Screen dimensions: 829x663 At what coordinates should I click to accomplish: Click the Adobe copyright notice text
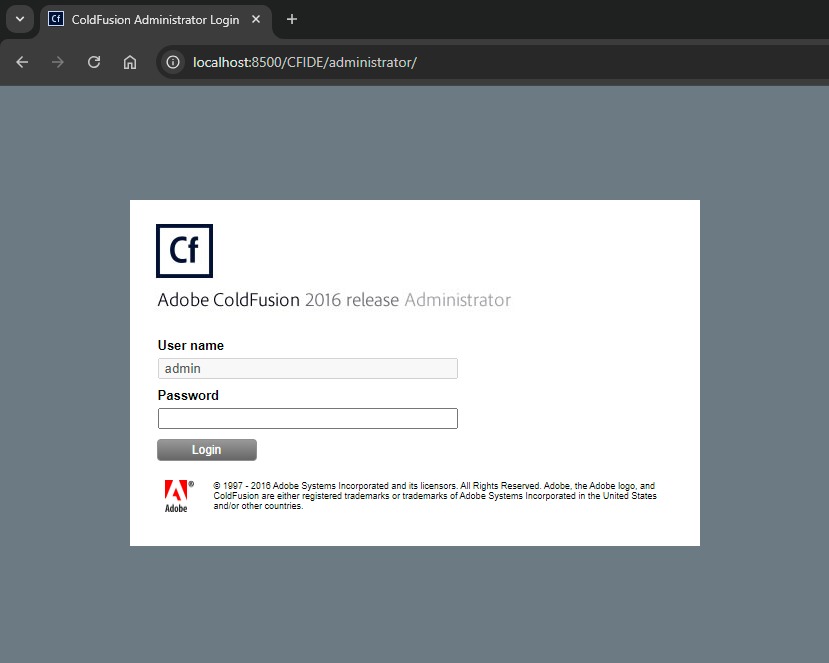pyautogui.click(x=435, y=495)
